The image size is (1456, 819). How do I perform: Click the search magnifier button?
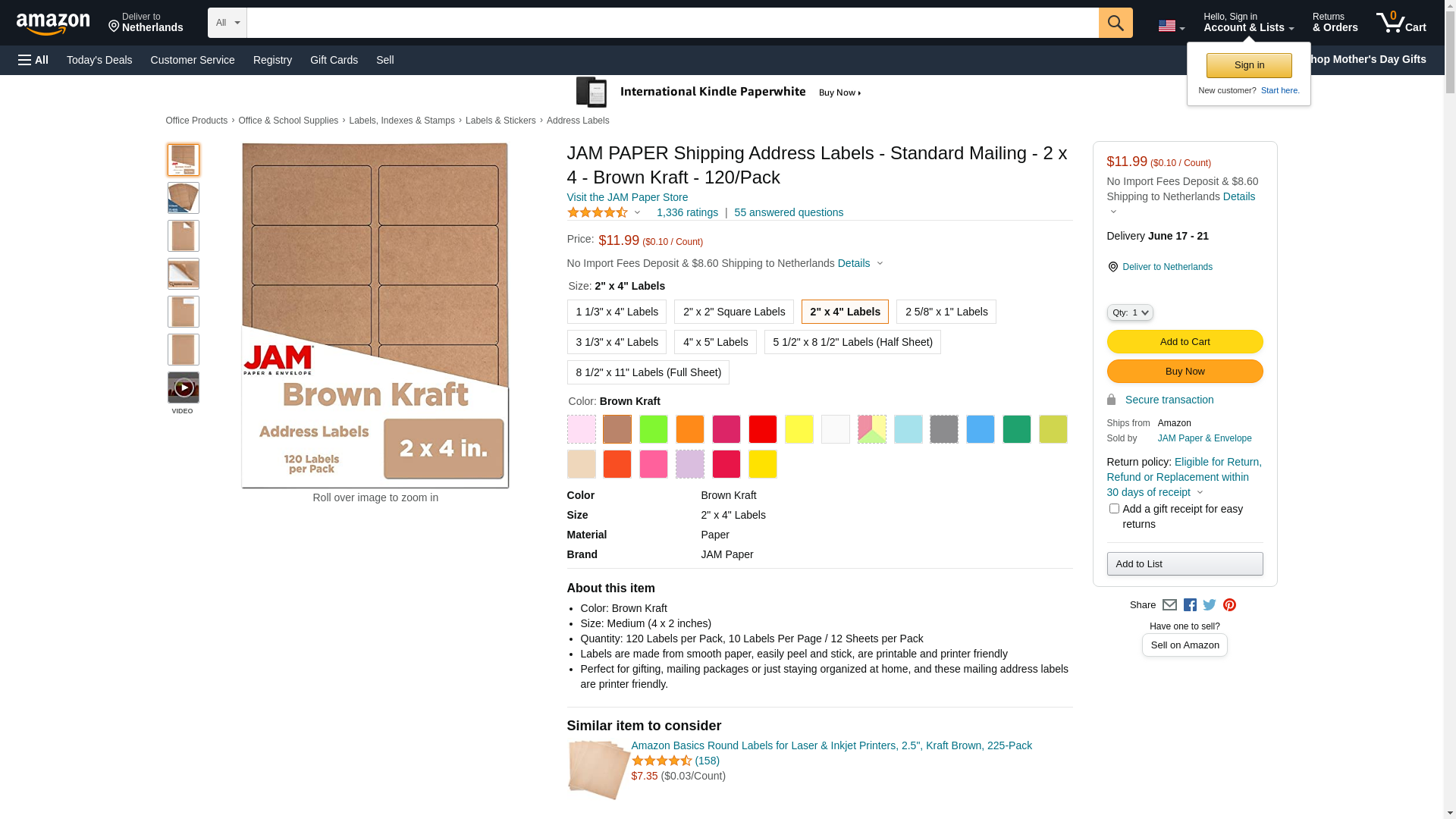[x=1115, y=23]
